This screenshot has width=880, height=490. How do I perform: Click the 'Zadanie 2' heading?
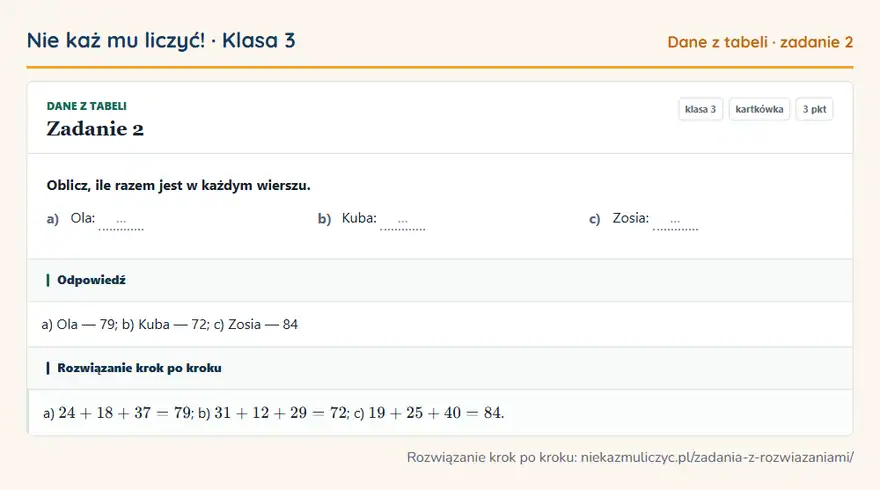coord(95,129)
